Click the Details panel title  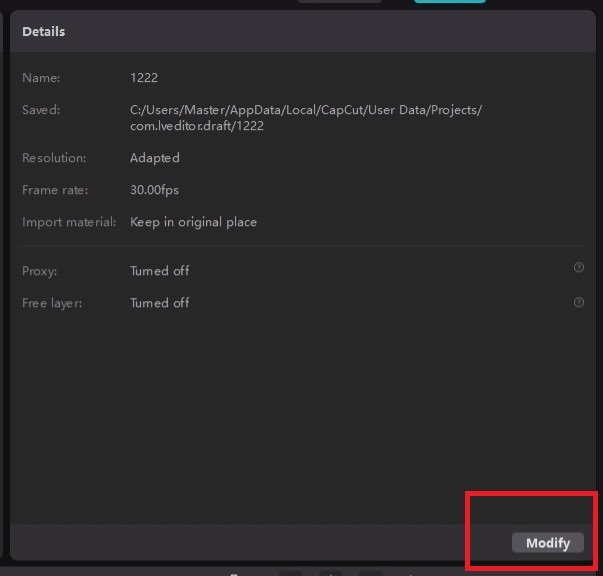click(x=43, y=32)
